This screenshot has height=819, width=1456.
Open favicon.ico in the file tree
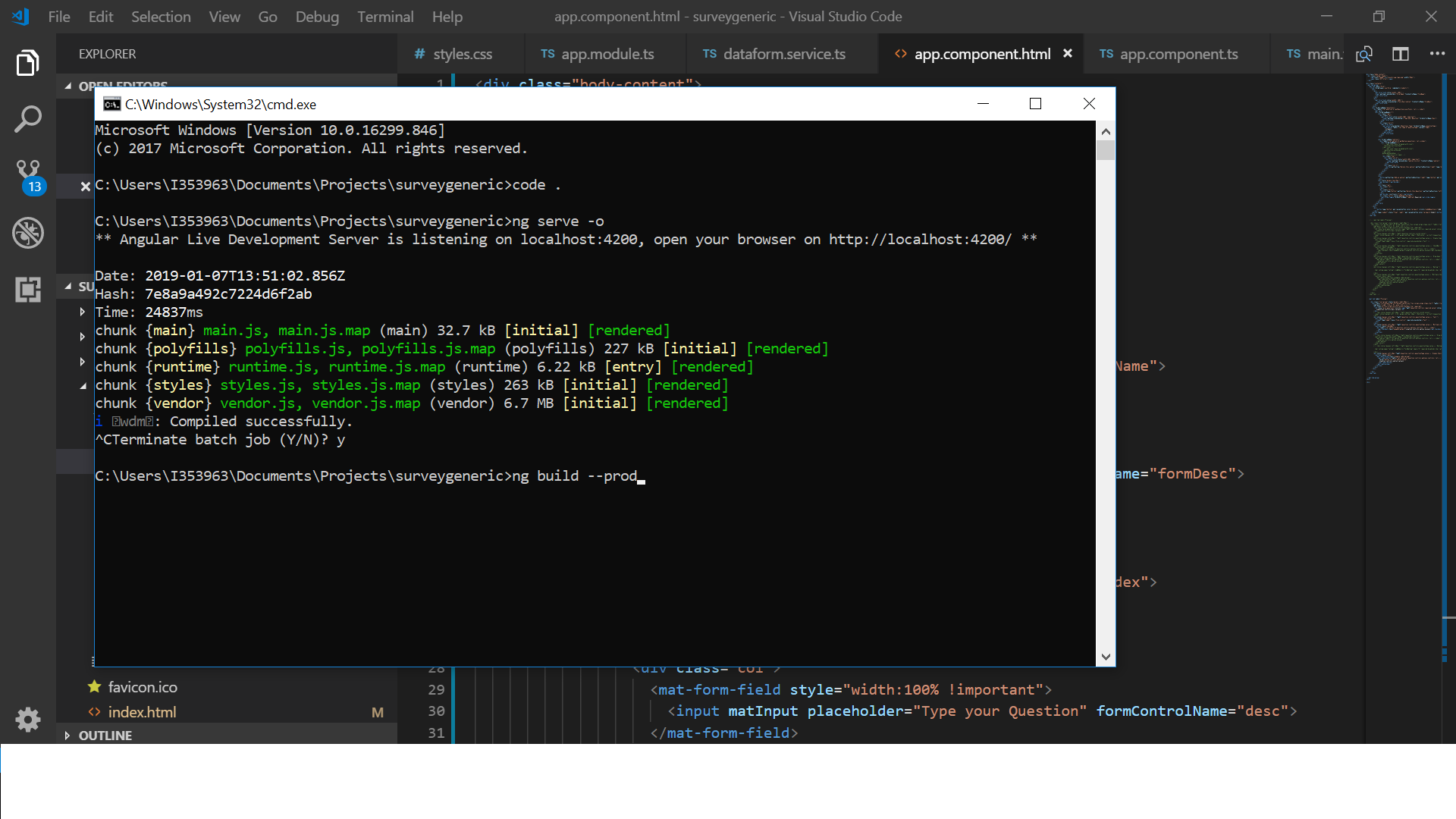pyautogui.click(x=143, y=687)
